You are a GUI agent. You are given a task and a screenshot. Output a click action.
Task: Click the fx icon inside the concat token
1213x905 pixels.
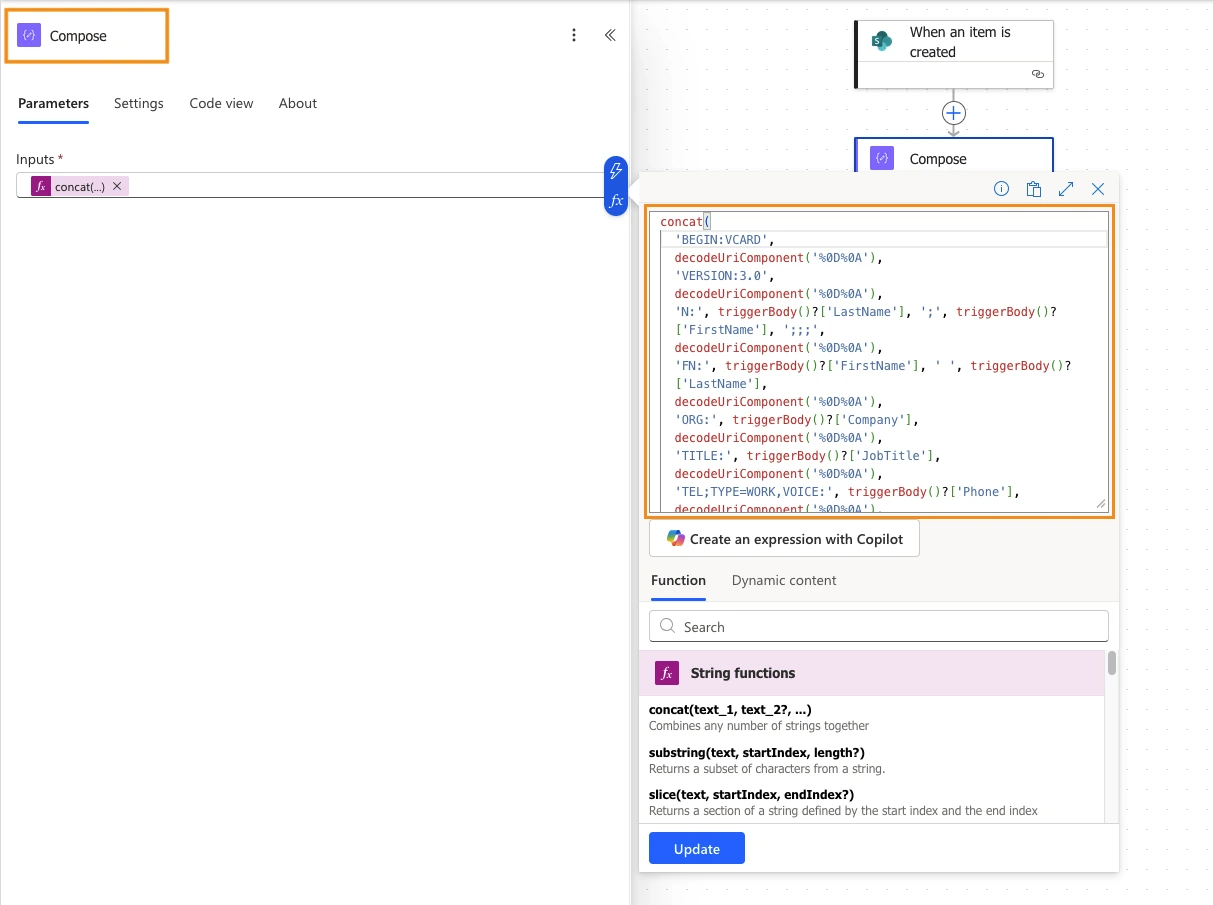click(41, 186)
